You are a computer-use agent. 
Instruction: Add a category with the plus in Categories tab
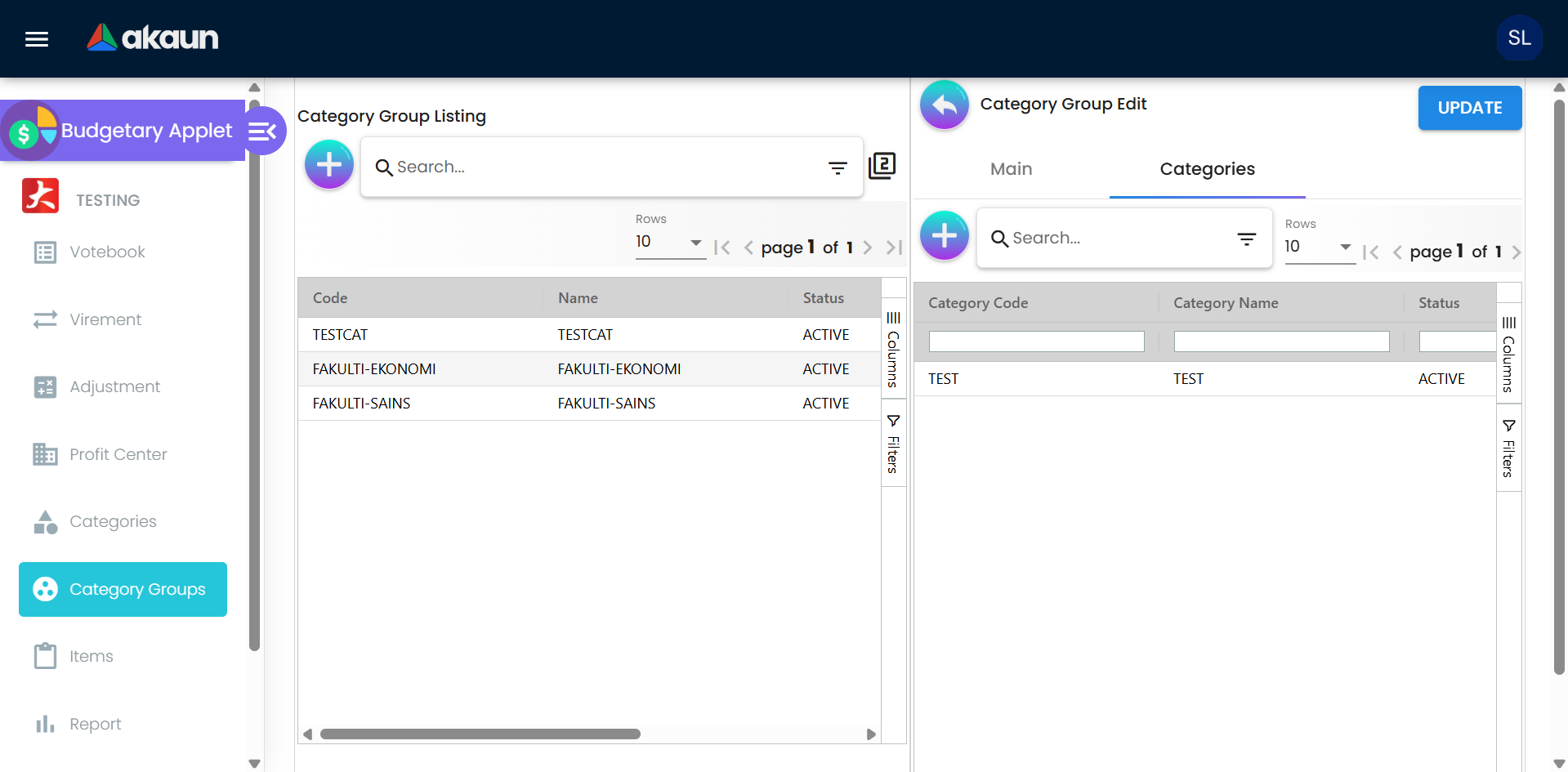(945, 235)
